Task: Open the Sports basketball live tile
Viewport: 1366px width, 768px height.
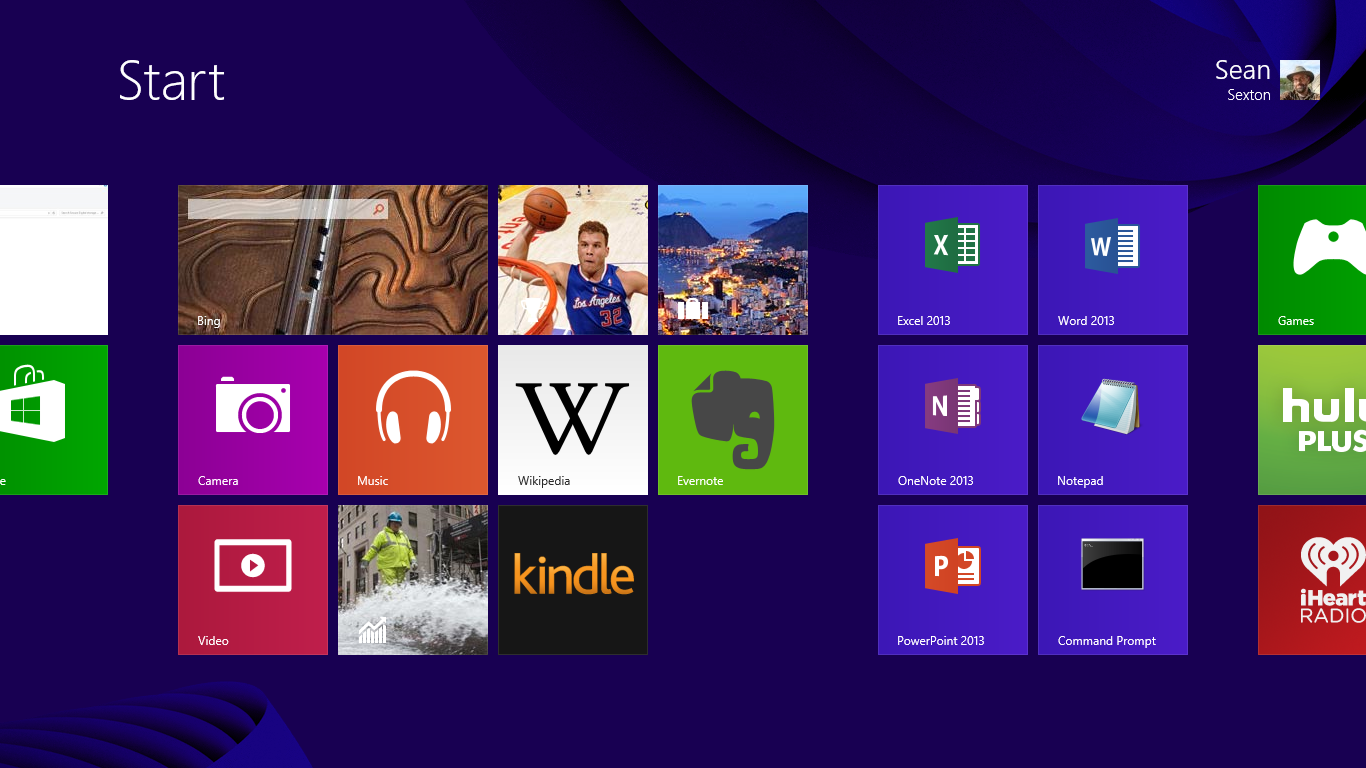Action: (x=572, y=260)
